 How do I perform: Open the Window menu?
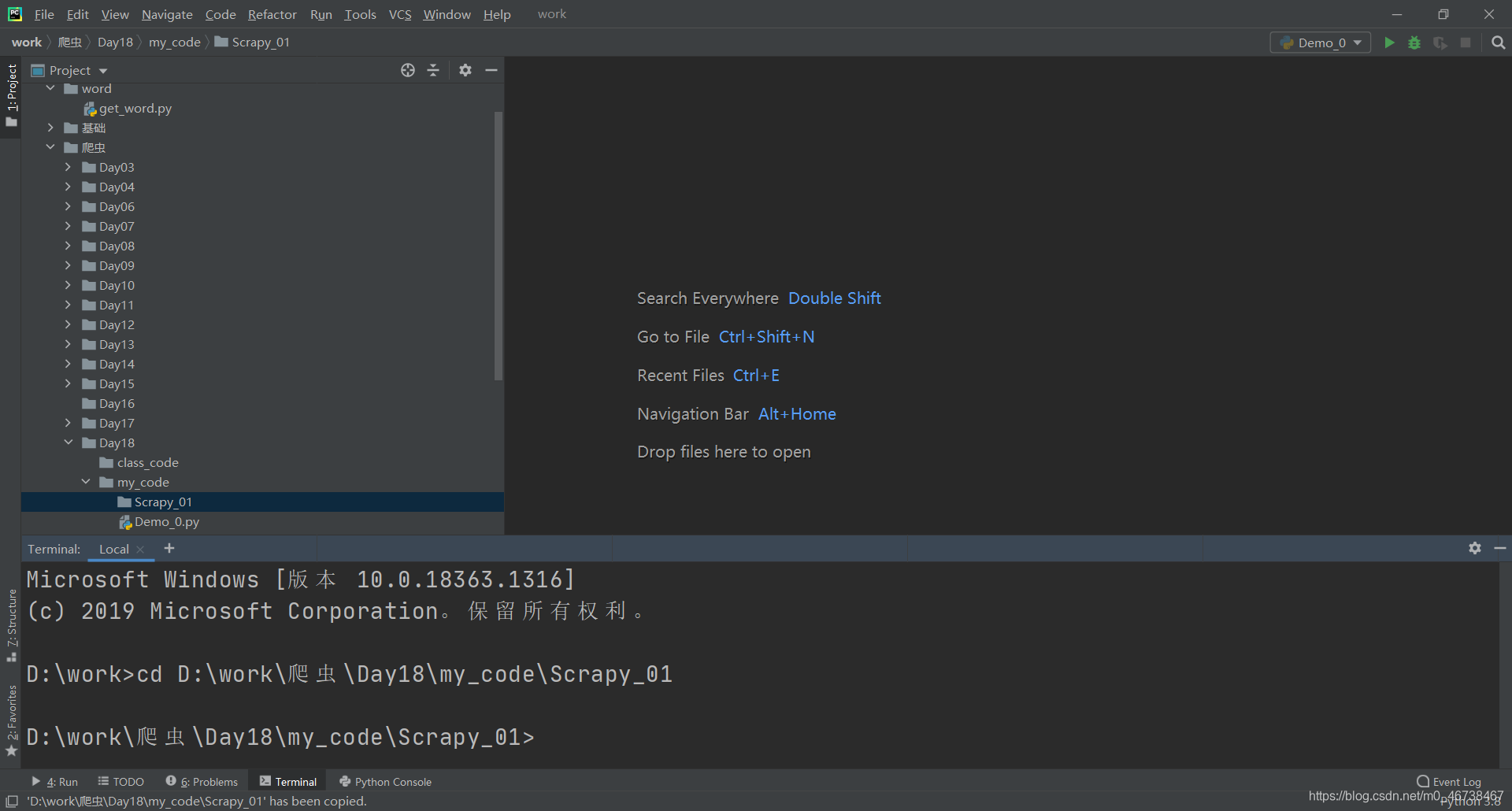tap(447, 14)
